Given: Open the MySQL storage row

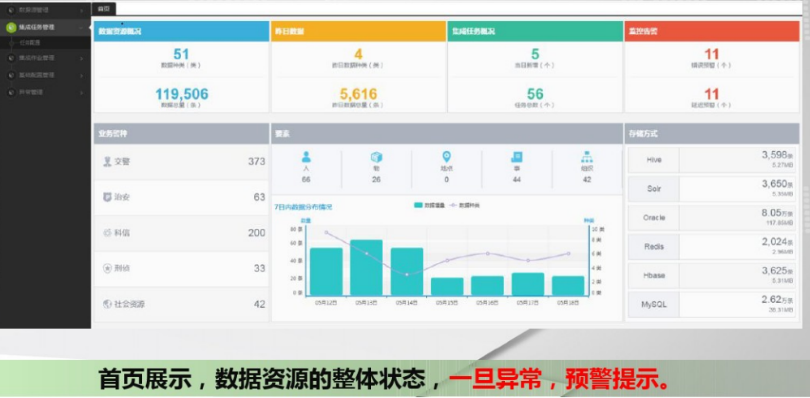Looking at the screenshot, I should [711, 304].
